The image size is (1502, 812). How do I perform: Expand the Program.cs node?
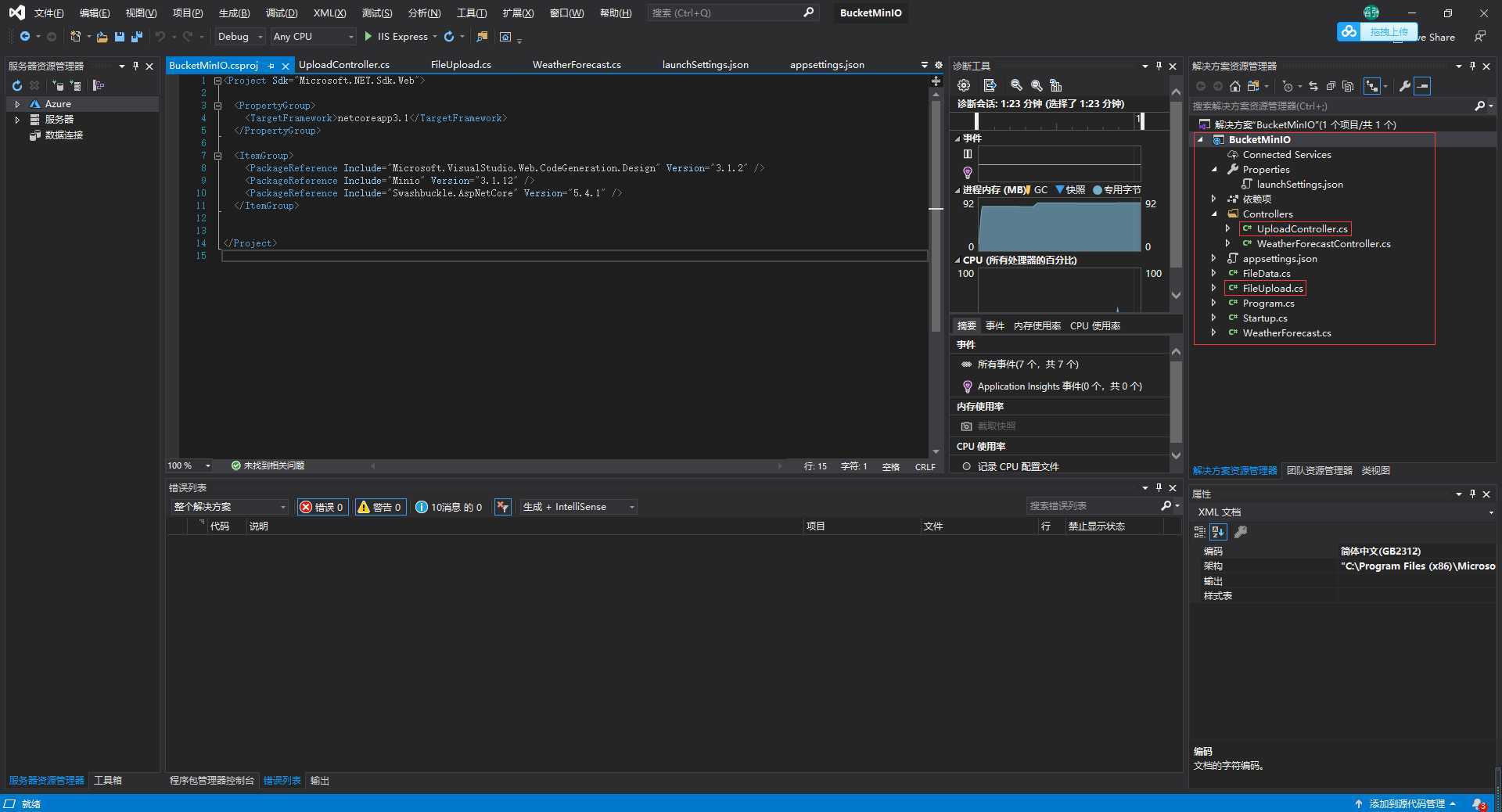pyautogui.click(x=1214, y=304)
